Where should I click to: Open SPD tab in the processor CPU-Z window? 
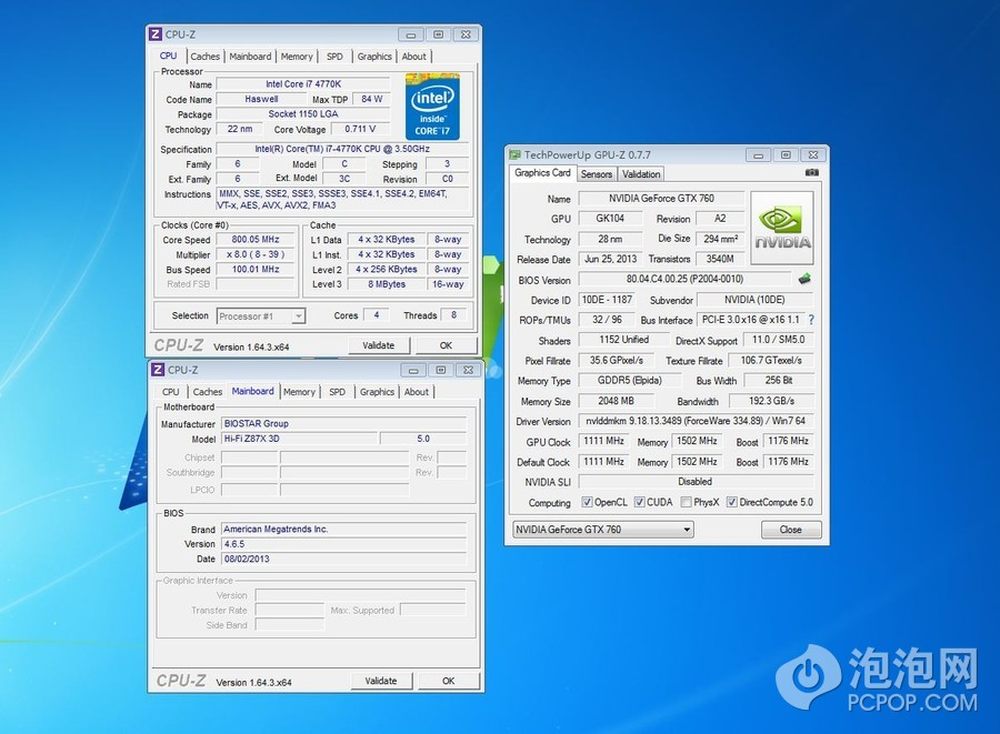click(335, 56)
